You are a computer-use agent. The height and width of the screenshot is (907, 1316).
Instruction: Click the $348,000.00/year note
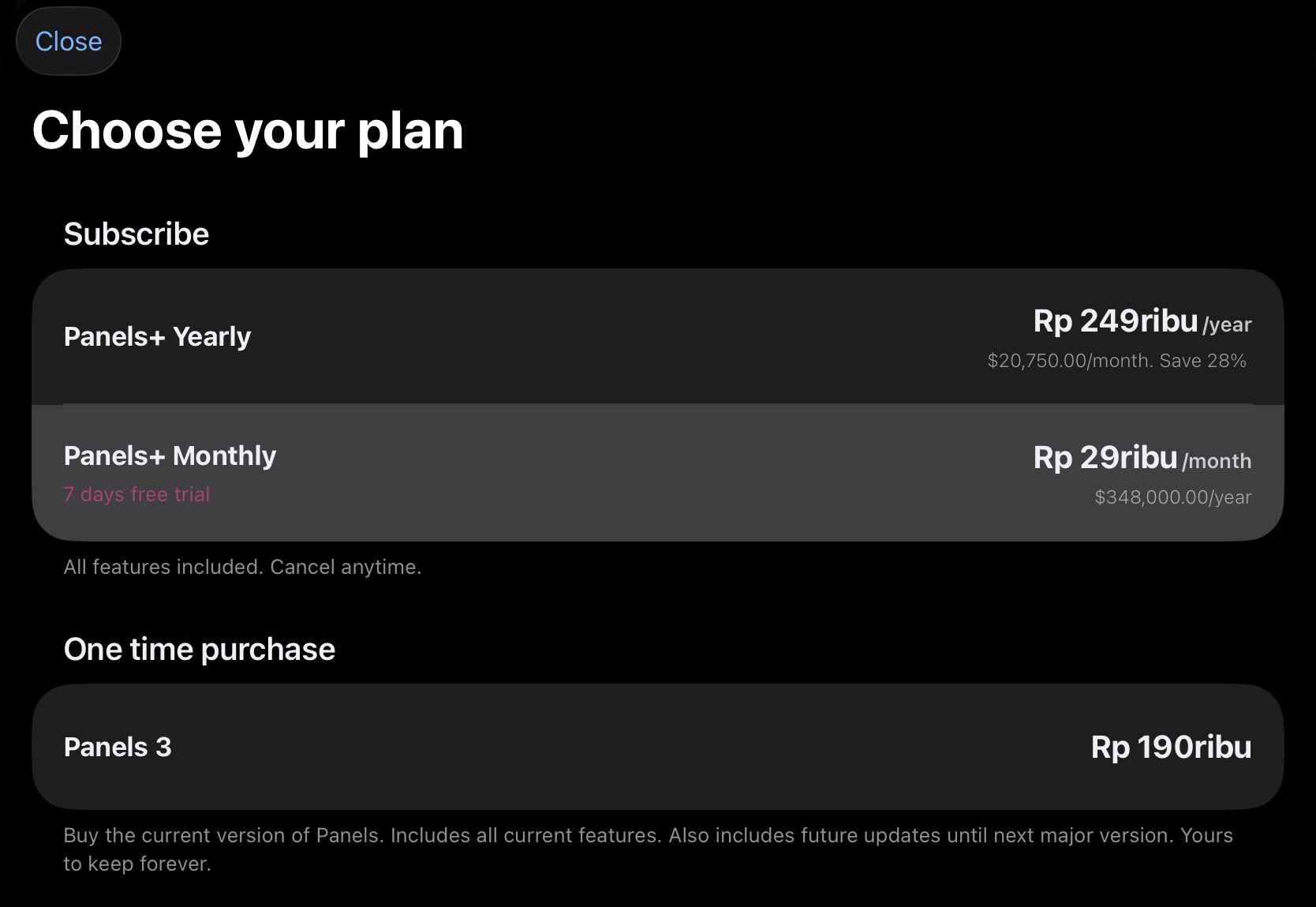click(1172, 497)
